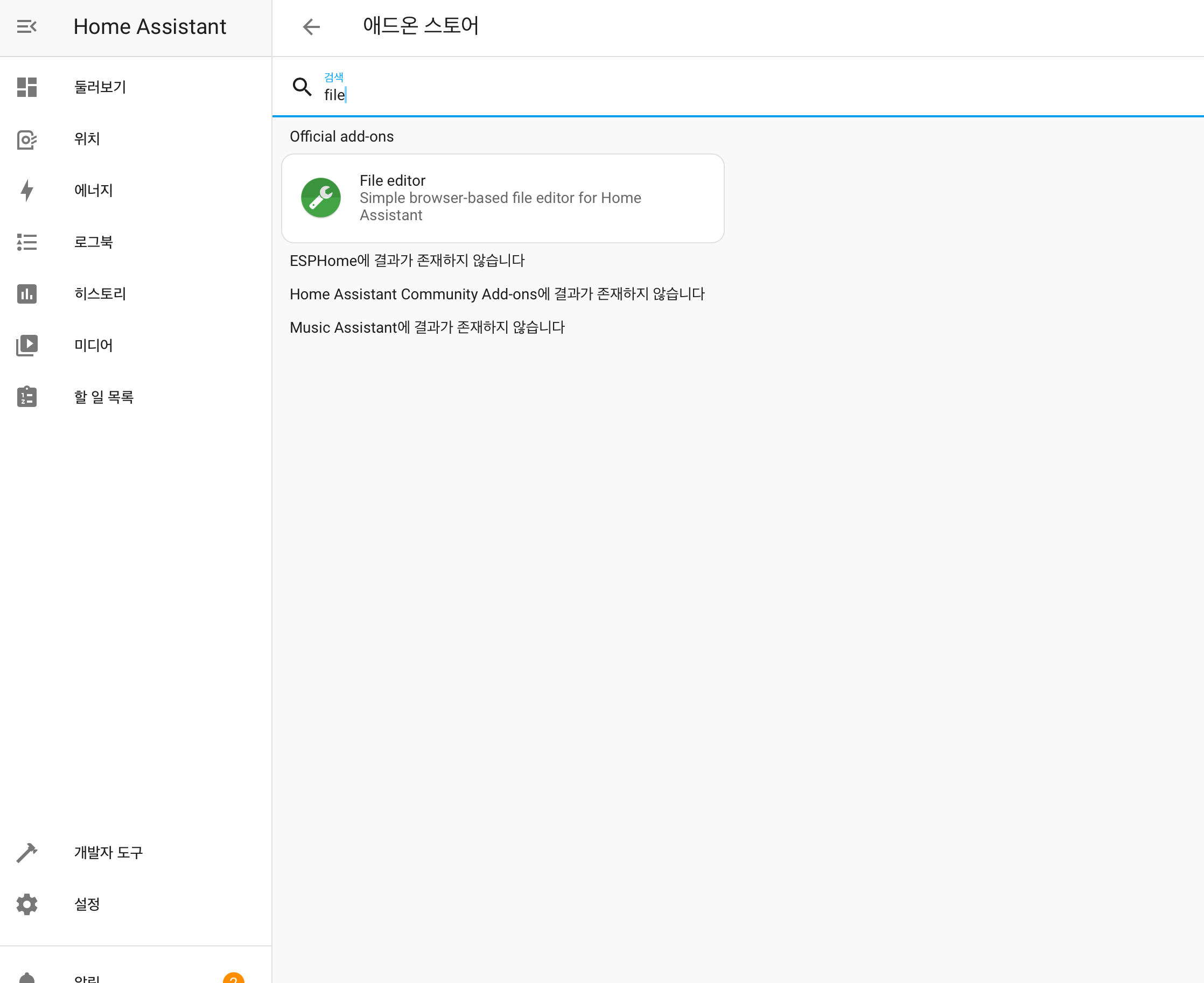1204x983 pixels.
Task: Open 개발자 도구 in the sidebar
Action: 136,852
